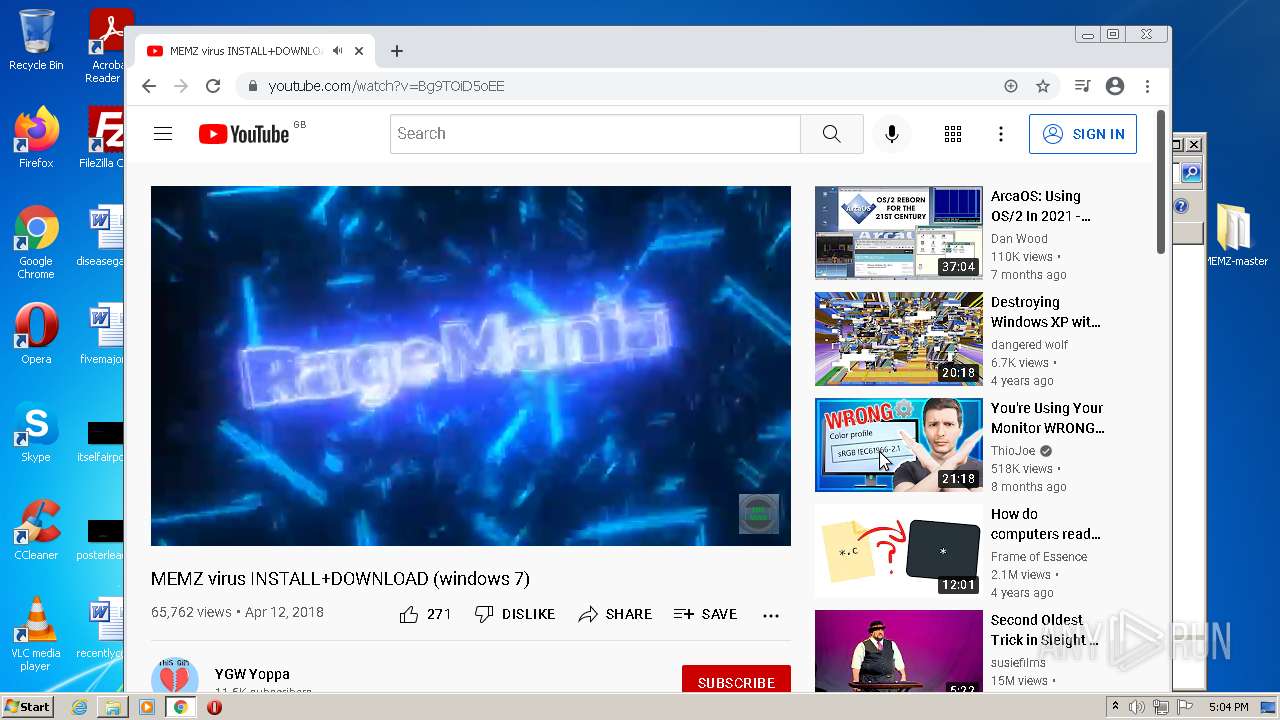Open You're Using Your Monitor WRONG thumbnail
This screenshot has width=1280, height=720.
pyautogui.click(x=899, y=445)
